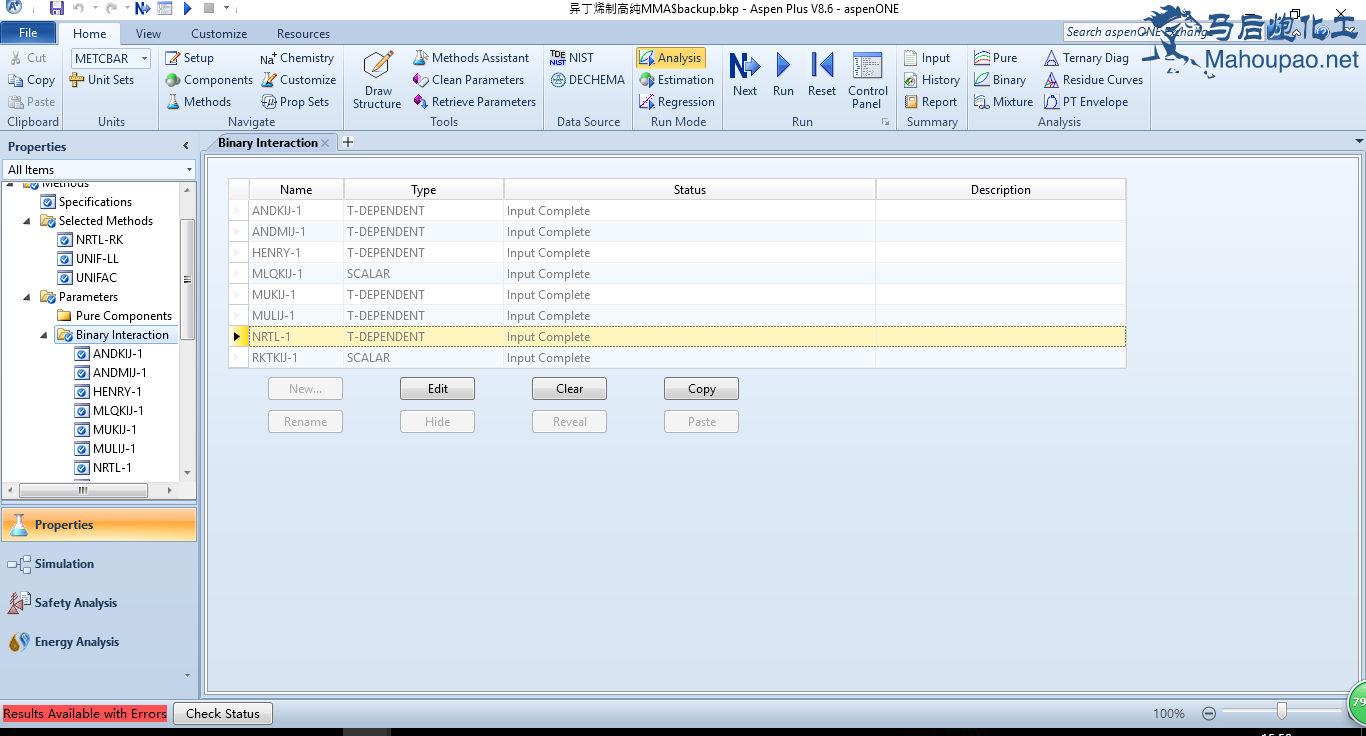1366x736 pixels.
Task: Open the File menu tab
Action: [x=28, y=33]
